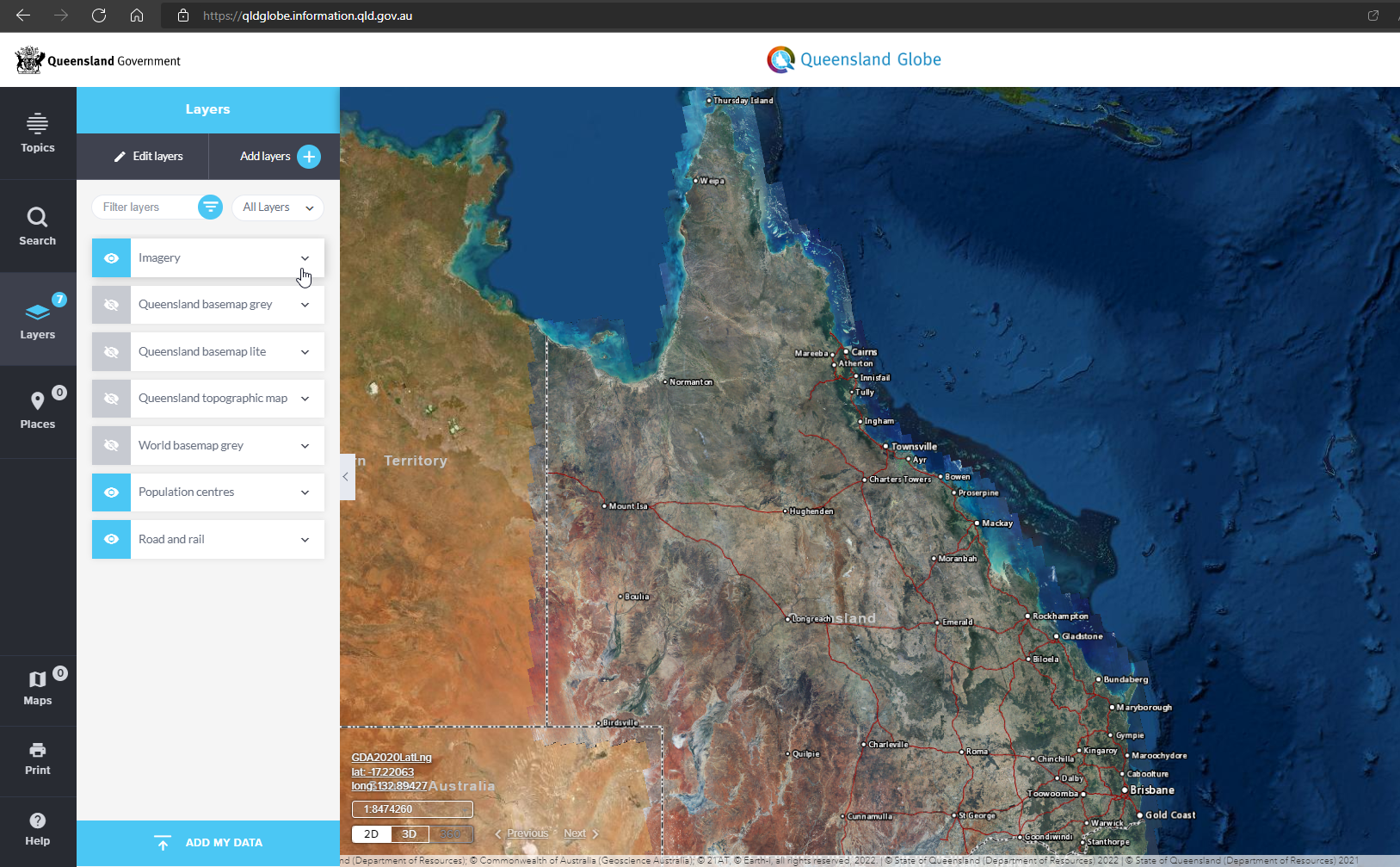Viewport: 1400px width, 867px height.
Task: Open the Help panel
Action: (38, 828)
